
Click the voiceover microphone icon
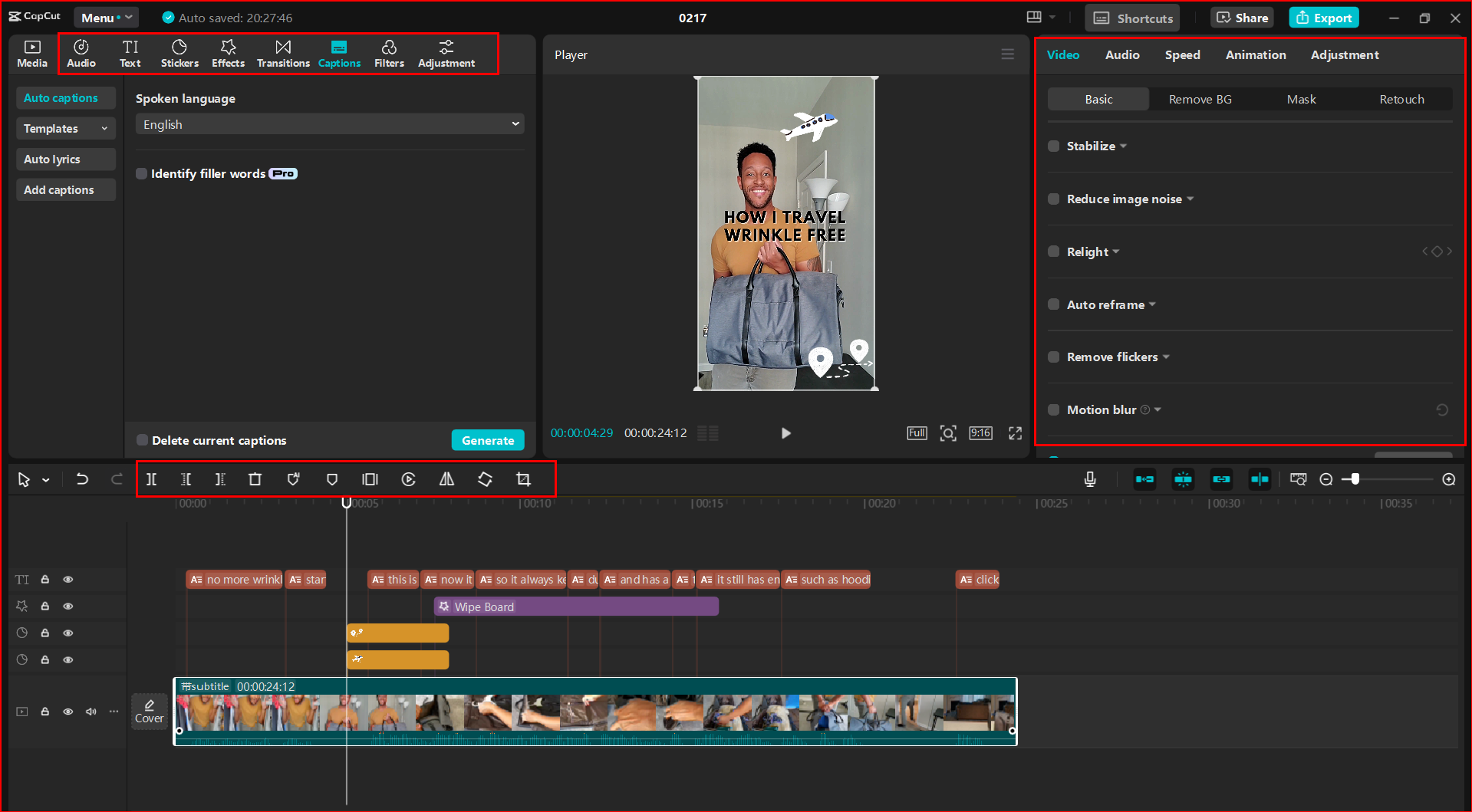pyautogui.click(x=1089, y=479)
